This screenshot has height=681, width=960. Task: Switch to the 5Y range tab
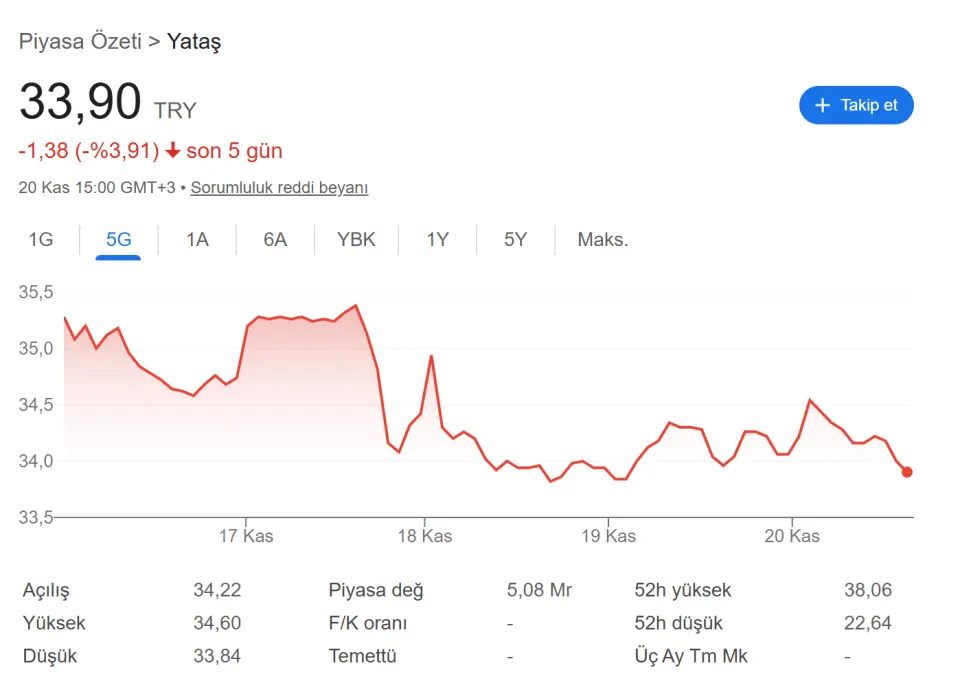[515, 240]
